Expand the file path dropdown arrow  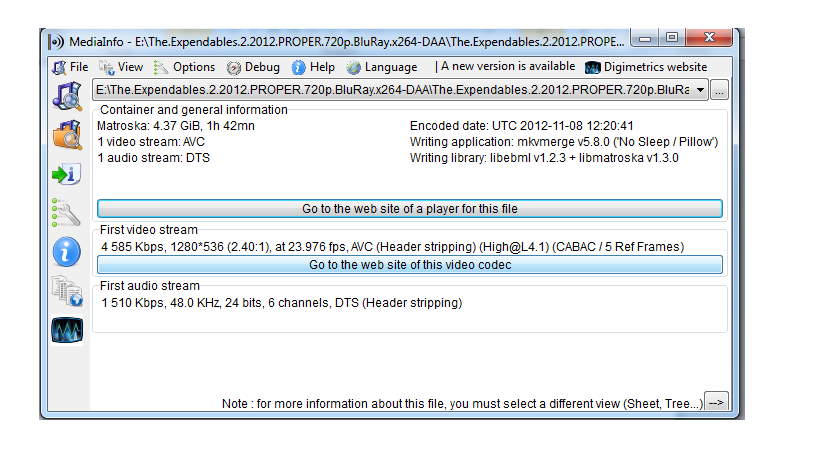pyautogui.click(x=700, y=90)
